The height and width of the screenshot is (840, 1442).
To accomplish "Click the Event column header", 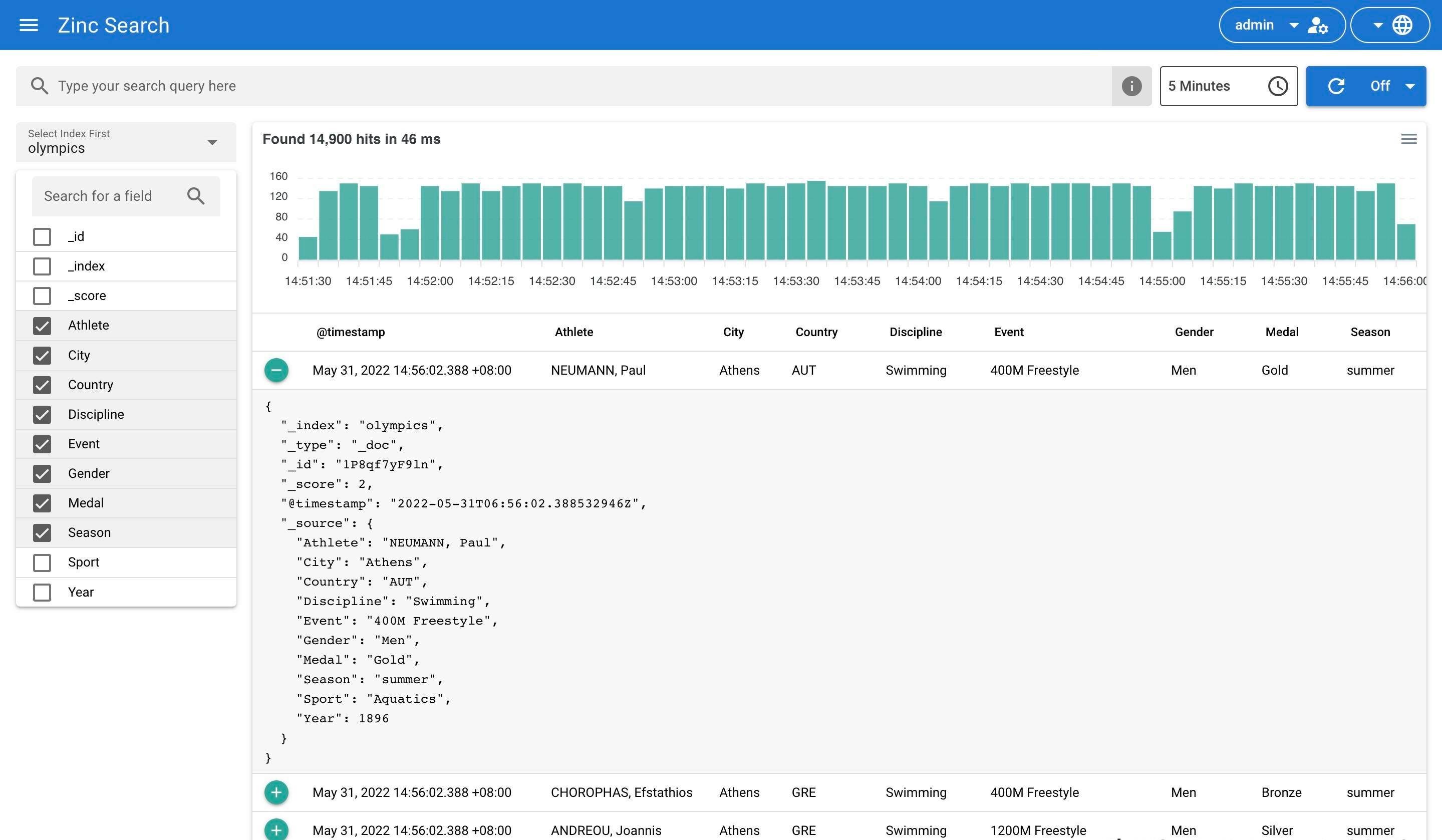I will point(1008,332).
